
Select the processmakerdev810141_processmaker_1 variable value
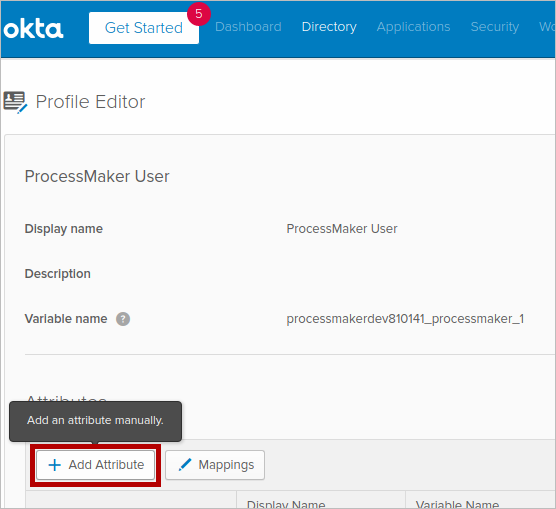point(405,319)
